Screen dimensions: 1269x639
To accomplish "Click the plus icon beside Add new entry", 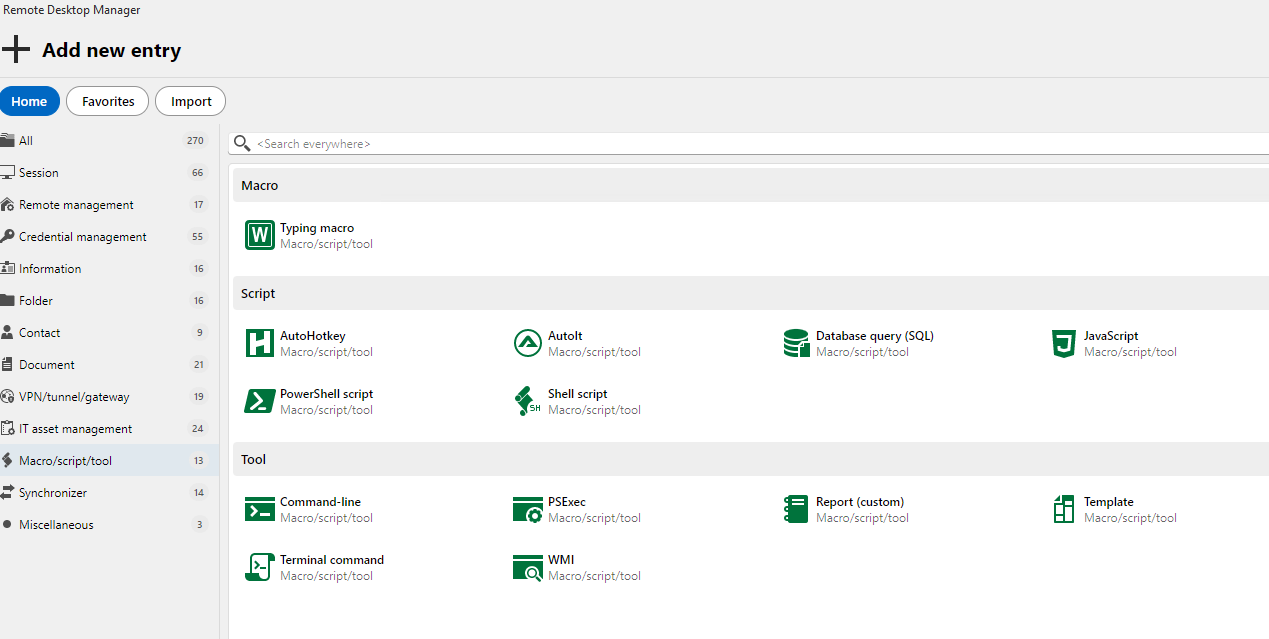I will (16, 49).
